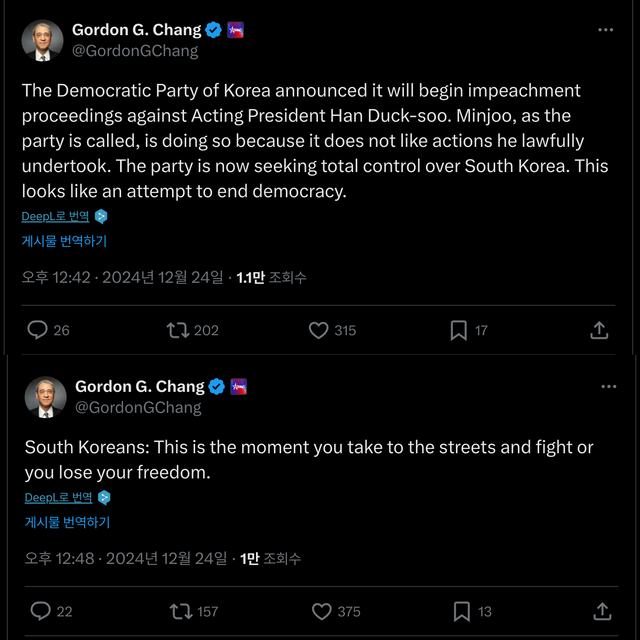Click DeepL translate link under first tweet

pos(56,216)
